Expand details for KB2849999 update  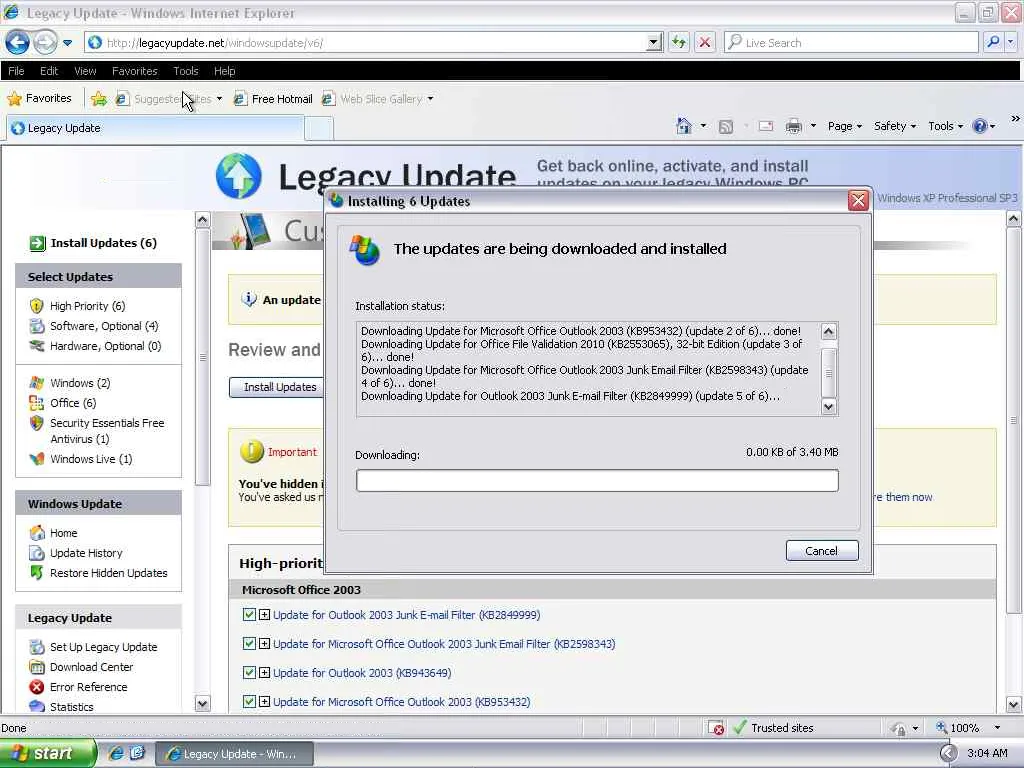264,615
